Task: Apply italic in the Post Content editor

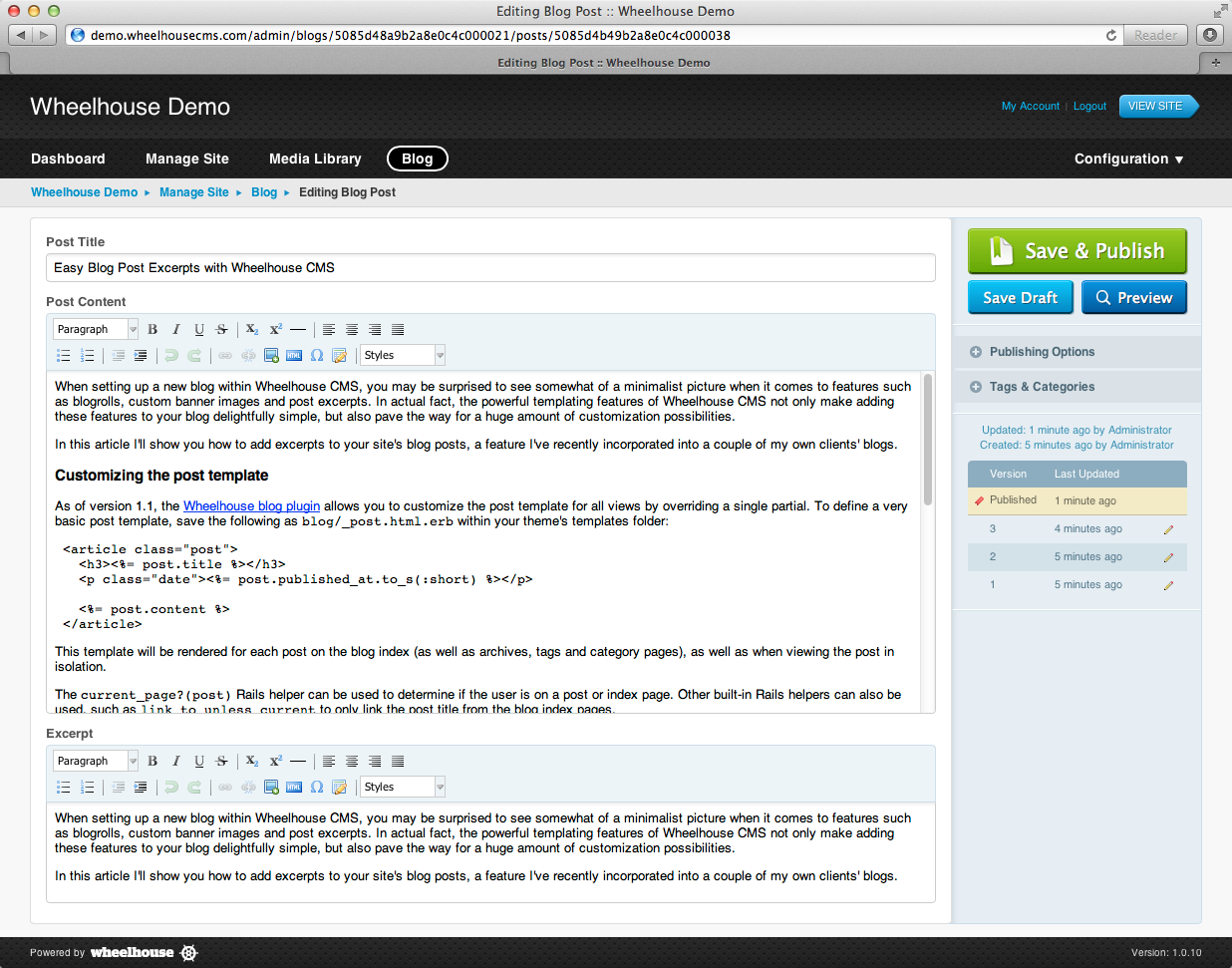Action: 176,329
